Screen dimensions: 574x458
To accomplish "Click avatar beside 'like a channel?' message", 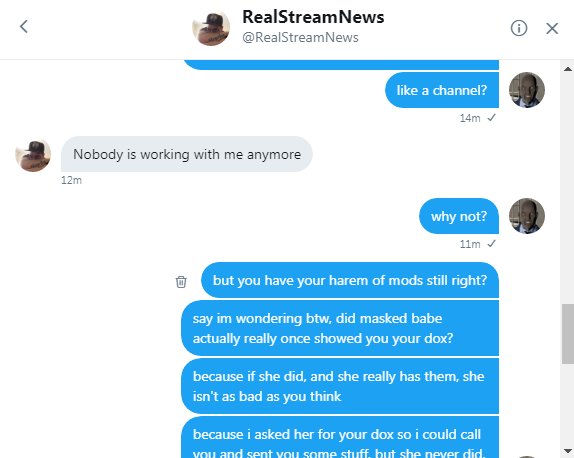I will pos(527,90).
